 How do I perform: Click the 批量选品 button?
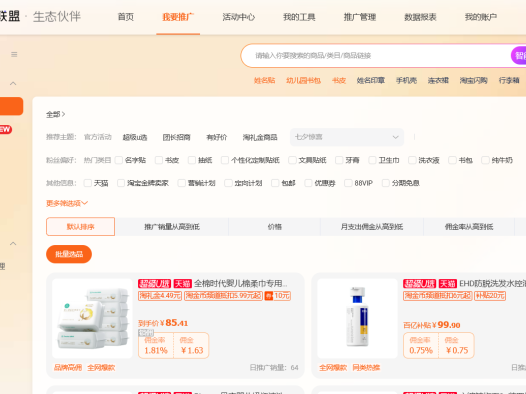coord(69,254)
